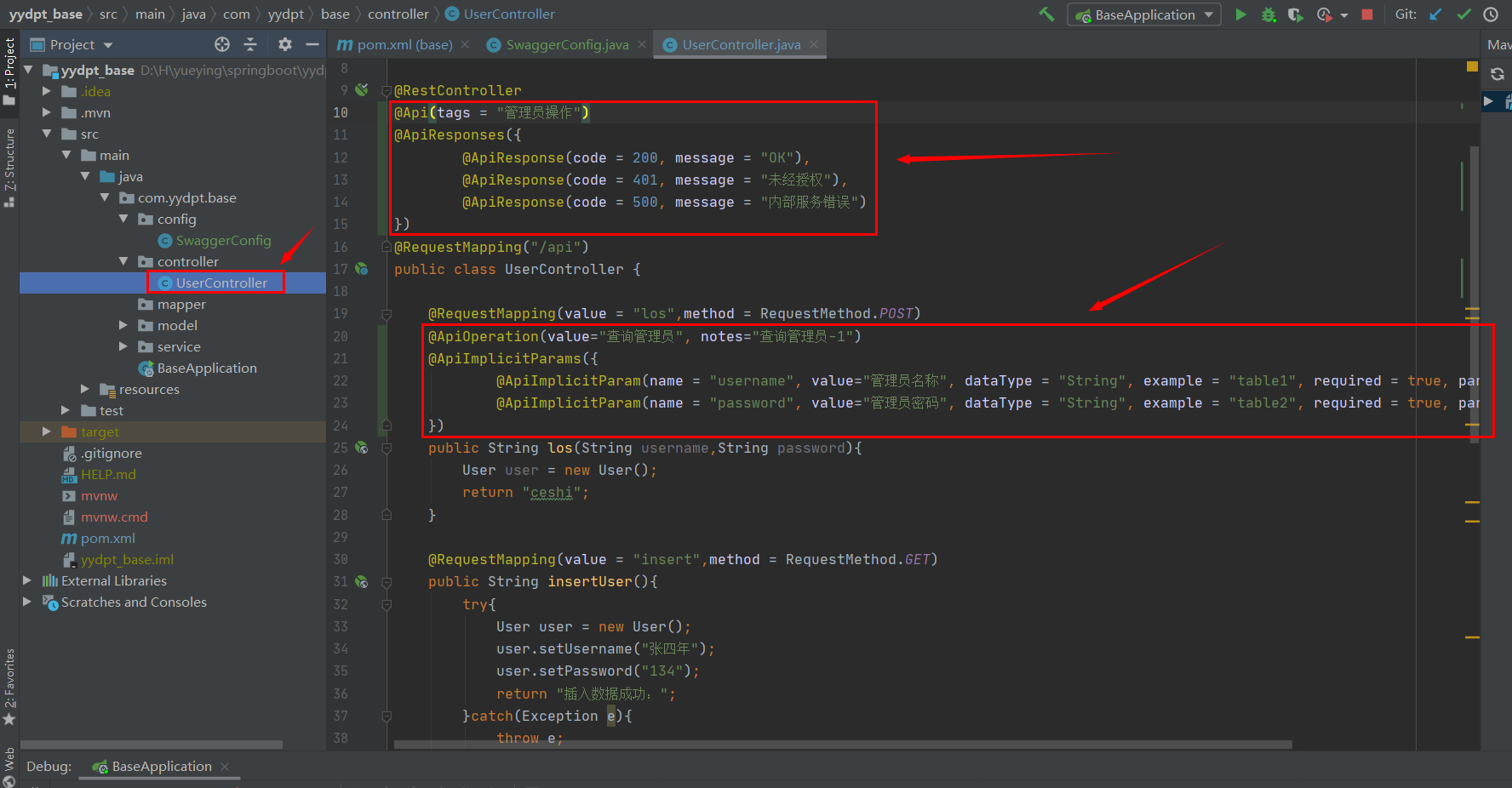Collapse the yydpt_base root folder
The width and height of the screenshot is (1512, 788).
[28, 70]
